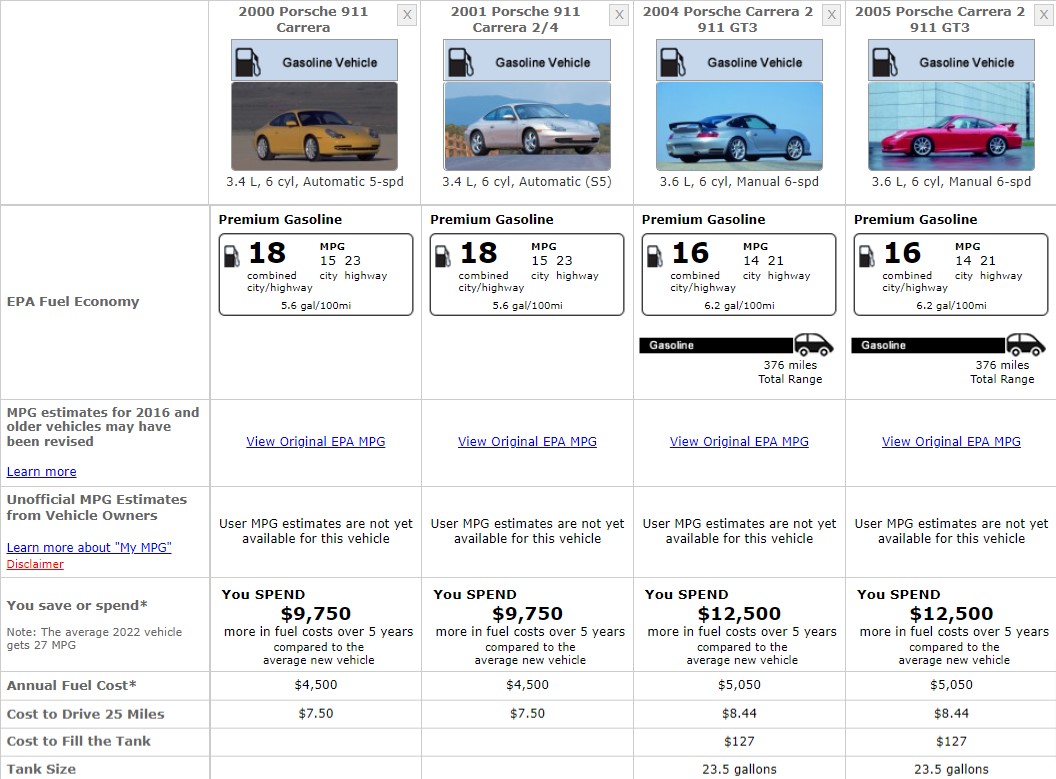
Task: Click the 6.2 gal/100mi value for the 2005 GT3
Action: [952, 306]
